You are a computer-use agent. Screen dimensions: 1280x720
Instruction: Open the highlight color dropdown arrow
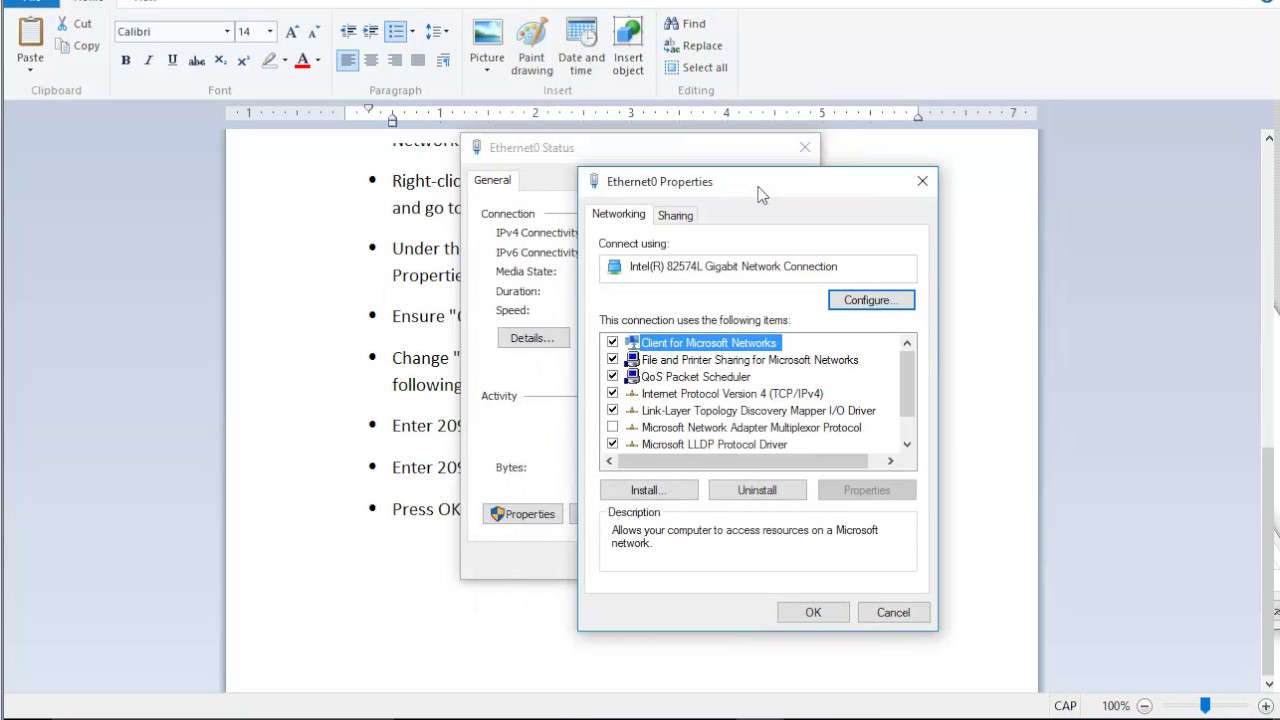[285, 61]
